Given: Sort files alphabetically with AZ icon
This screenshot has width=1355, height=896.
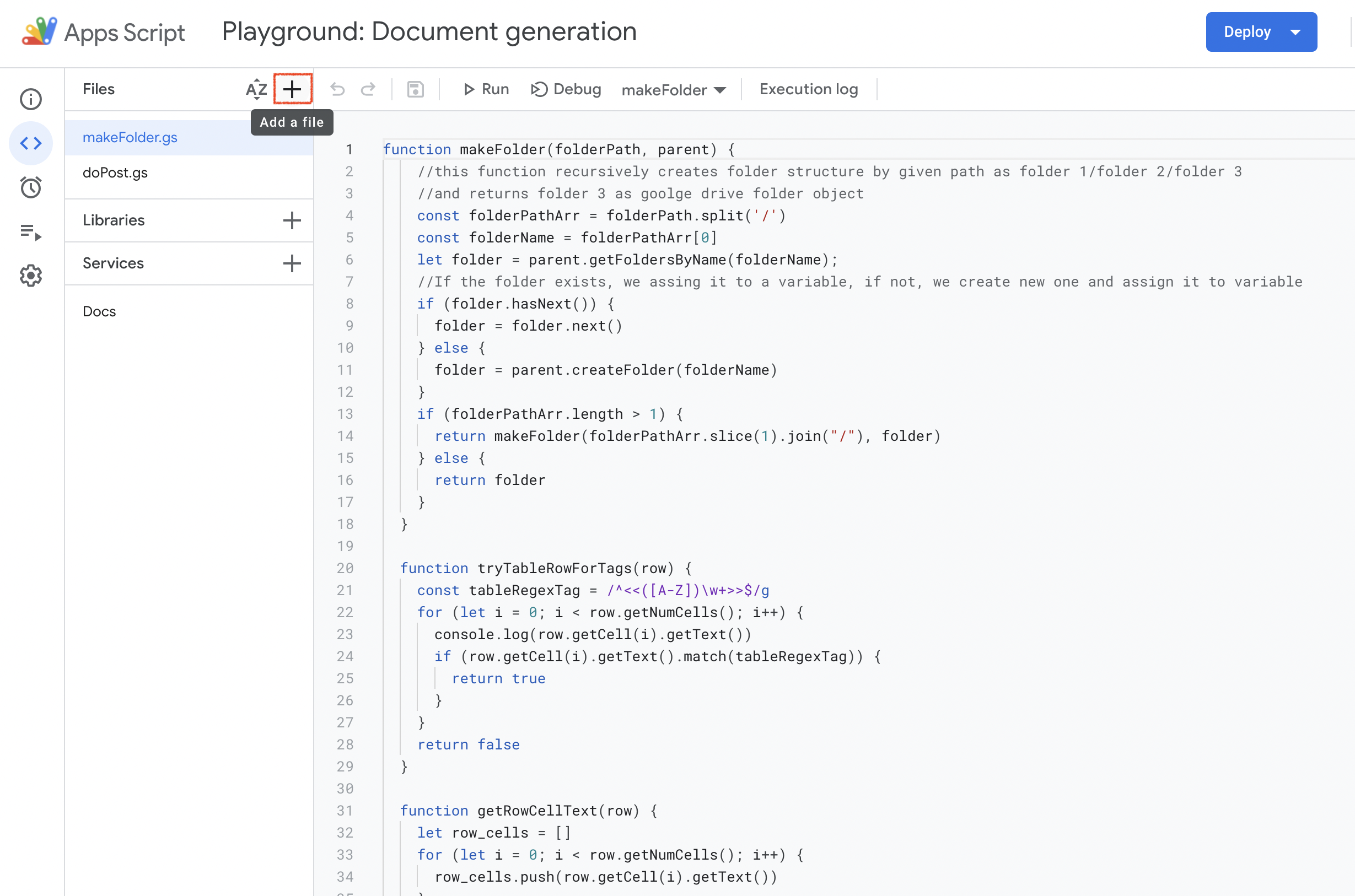Looking at the screenshot, I should pyautogui.click(x=256, y=89).
